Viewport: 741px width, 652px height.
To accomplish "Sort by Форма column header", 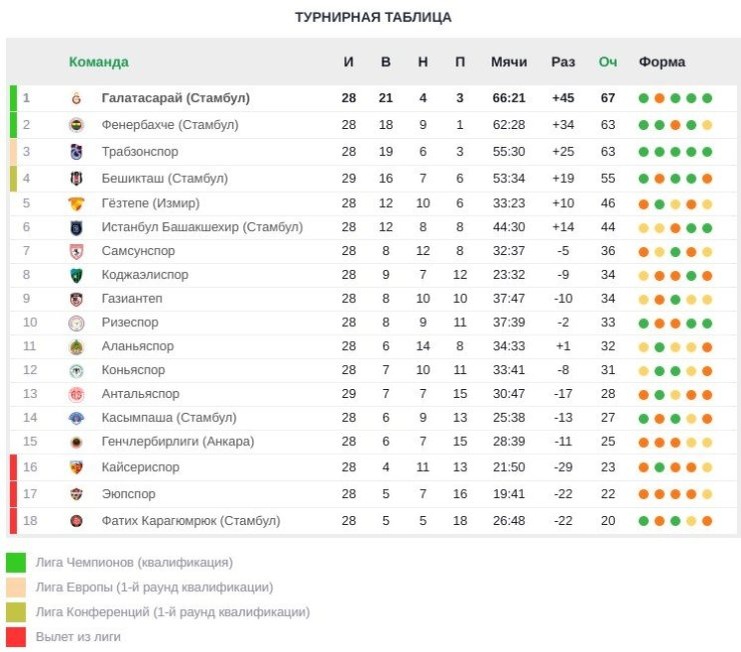I will [661, 62].
